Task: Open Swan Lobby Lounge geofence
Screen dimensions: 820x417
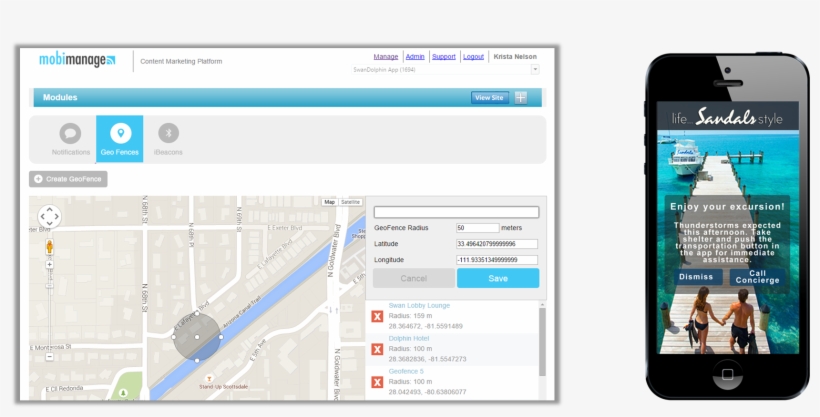Action: (x=419, y=306)
